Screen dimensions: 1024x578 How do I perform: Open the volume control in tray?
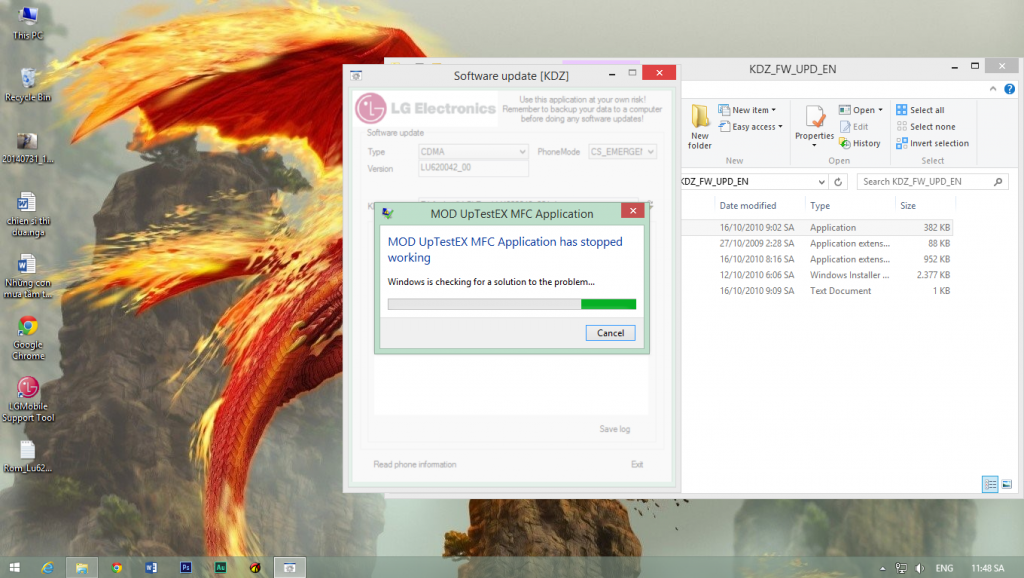920,568
